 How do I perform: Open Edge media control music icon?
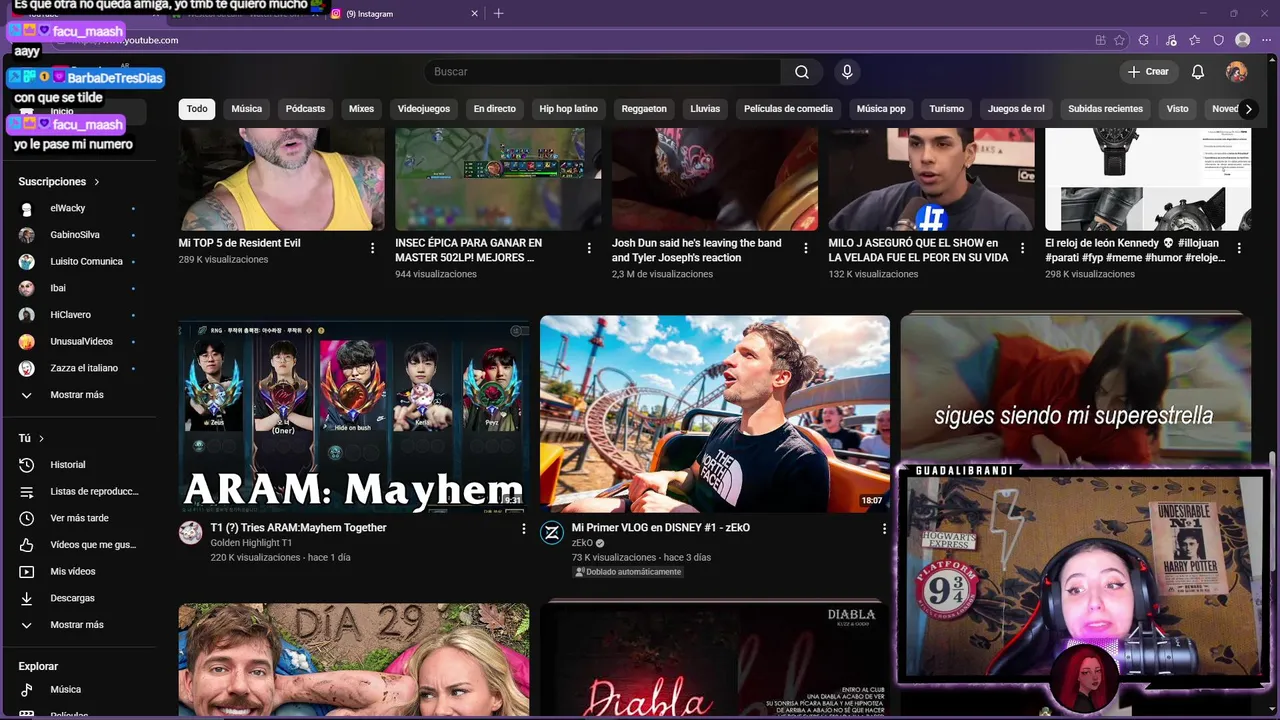pos(1171,40)
